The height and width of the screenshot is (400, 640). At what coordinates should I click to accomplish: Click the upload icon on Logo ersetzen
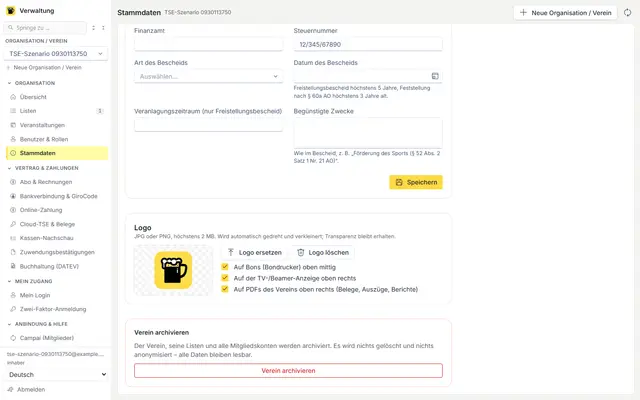[231, 252]
